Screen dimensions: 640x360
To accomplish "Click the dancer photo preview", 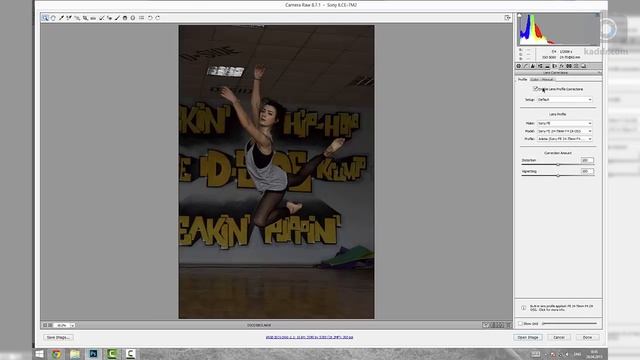I will point(276,172).
